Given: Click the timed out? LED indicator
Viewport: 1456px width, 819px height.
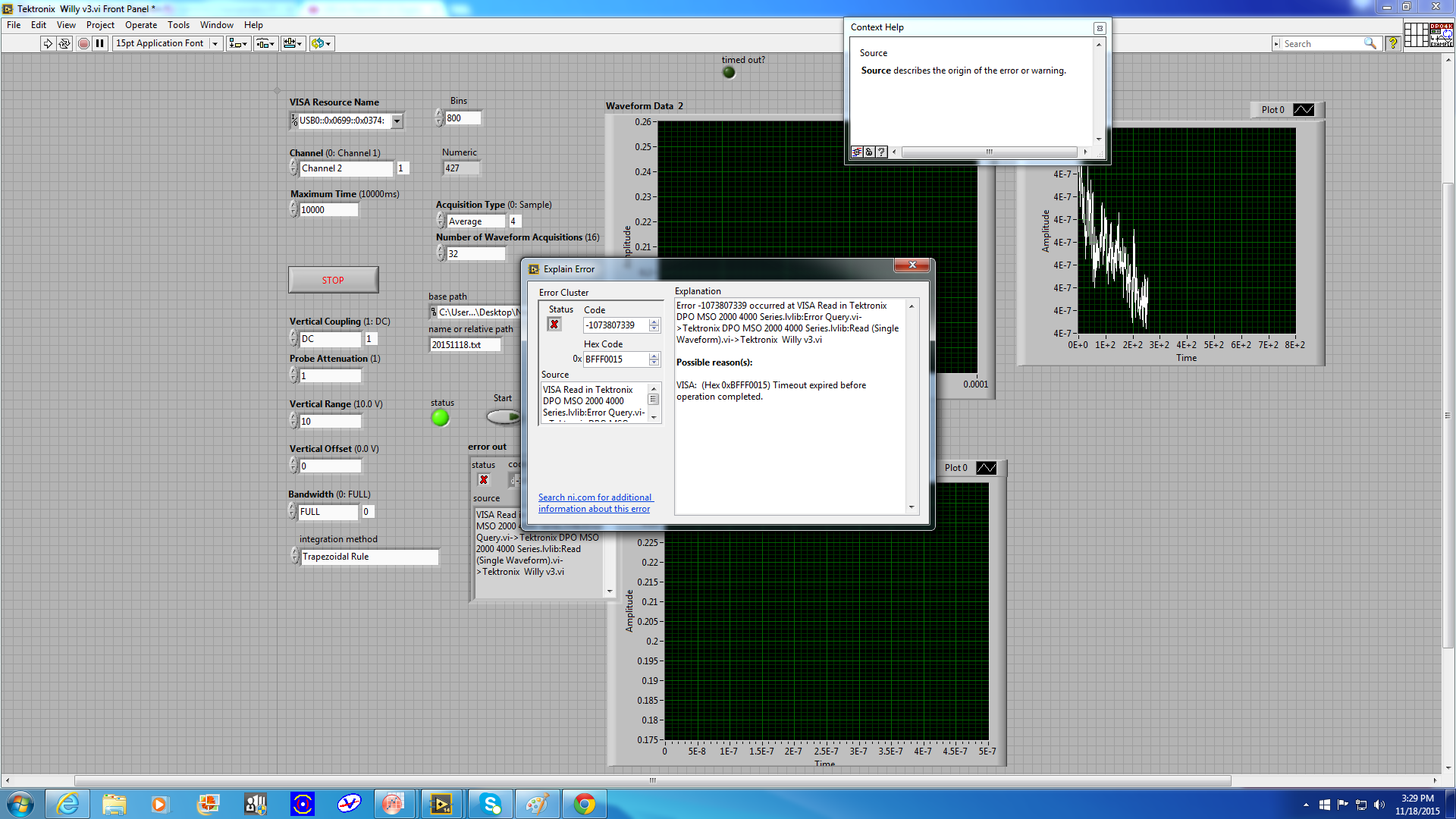Looking at the screenshot, I should (729, 73).
